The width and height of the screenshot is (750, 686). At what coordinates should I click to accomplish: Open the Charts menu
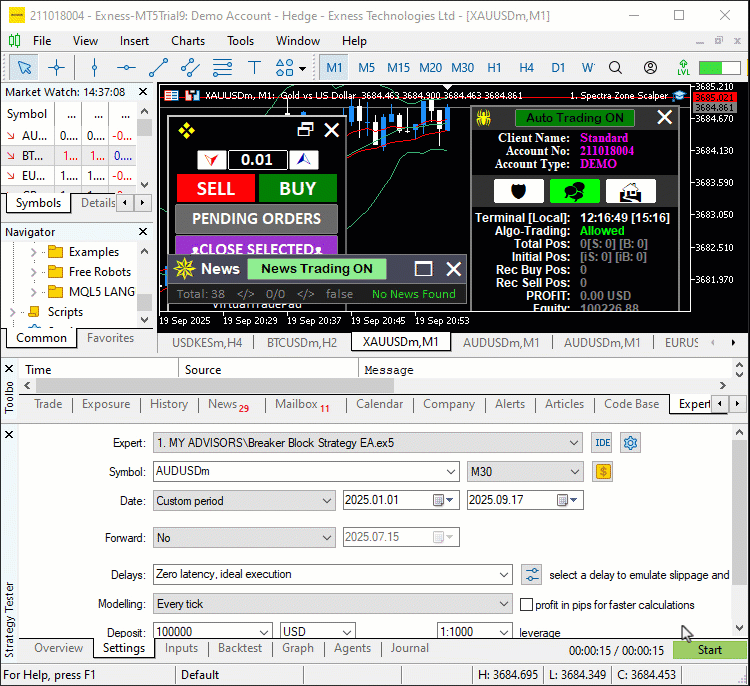point(188,41)
